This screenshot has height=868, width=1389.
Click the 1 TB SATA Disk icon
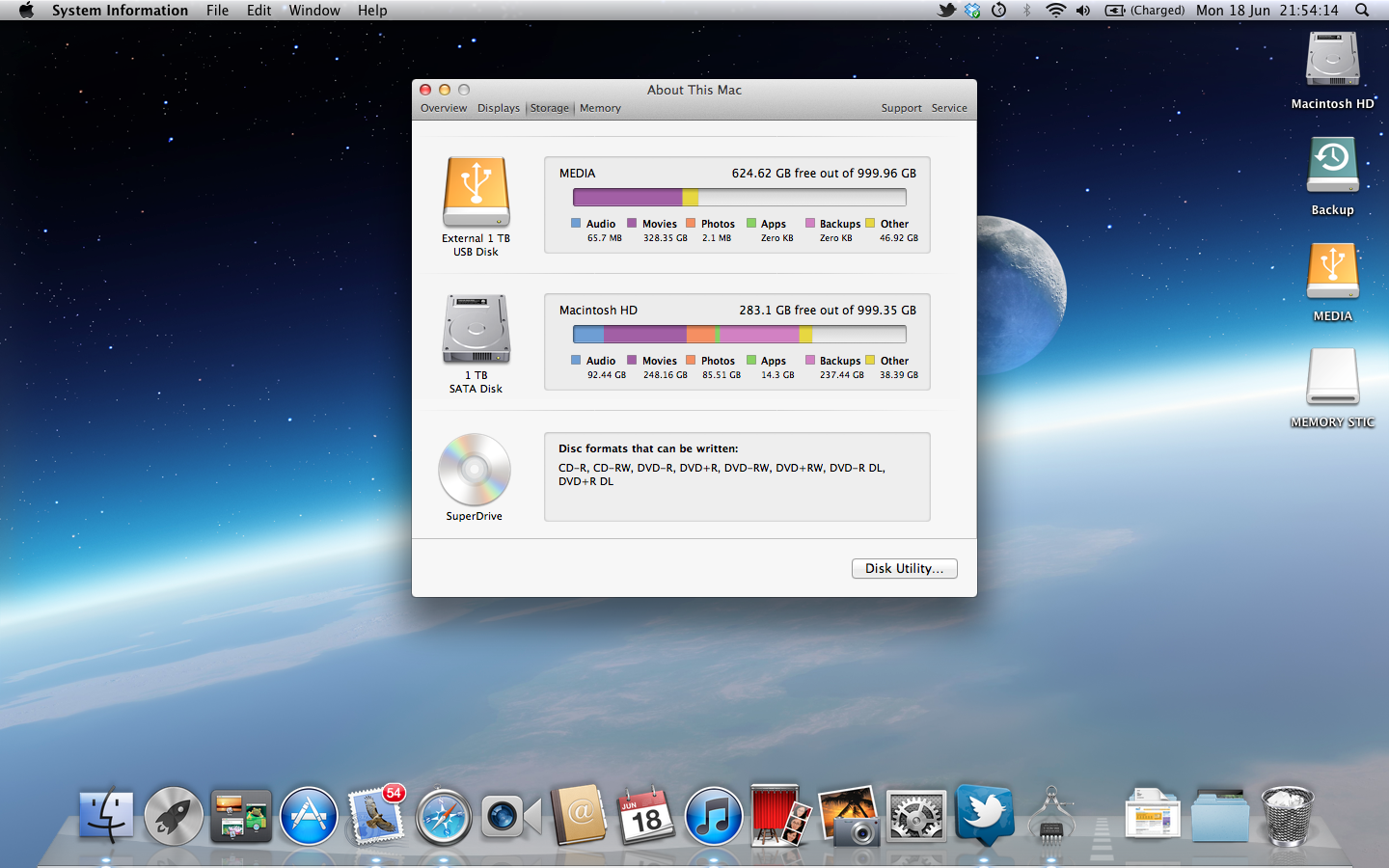477,329
